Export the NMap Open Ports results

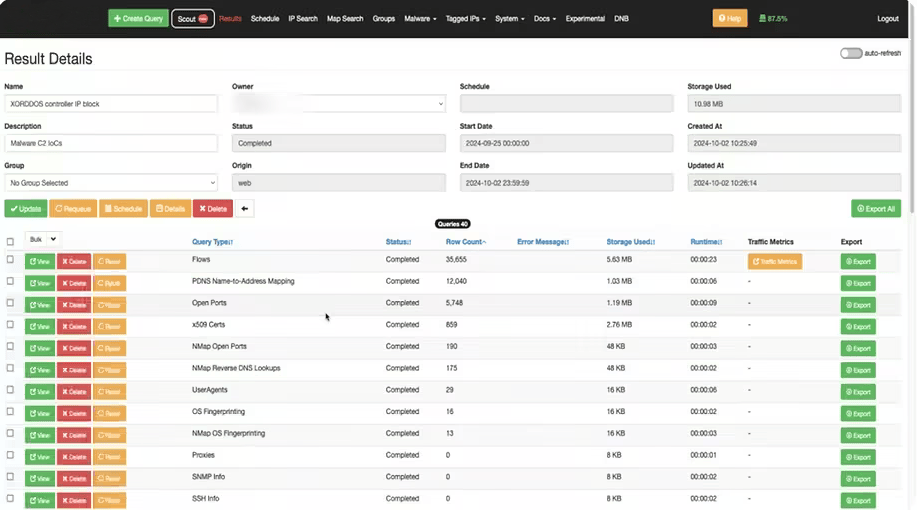[x=857, y=348]
